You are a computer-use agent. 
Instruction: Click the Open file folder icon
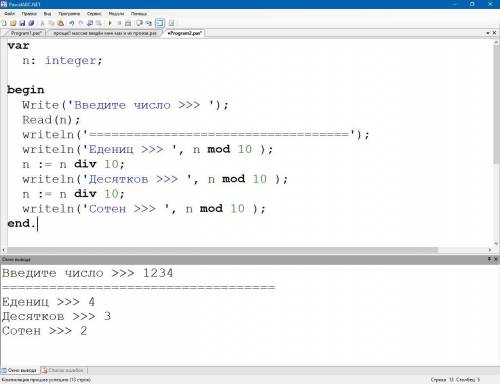[x=13, y=23]
